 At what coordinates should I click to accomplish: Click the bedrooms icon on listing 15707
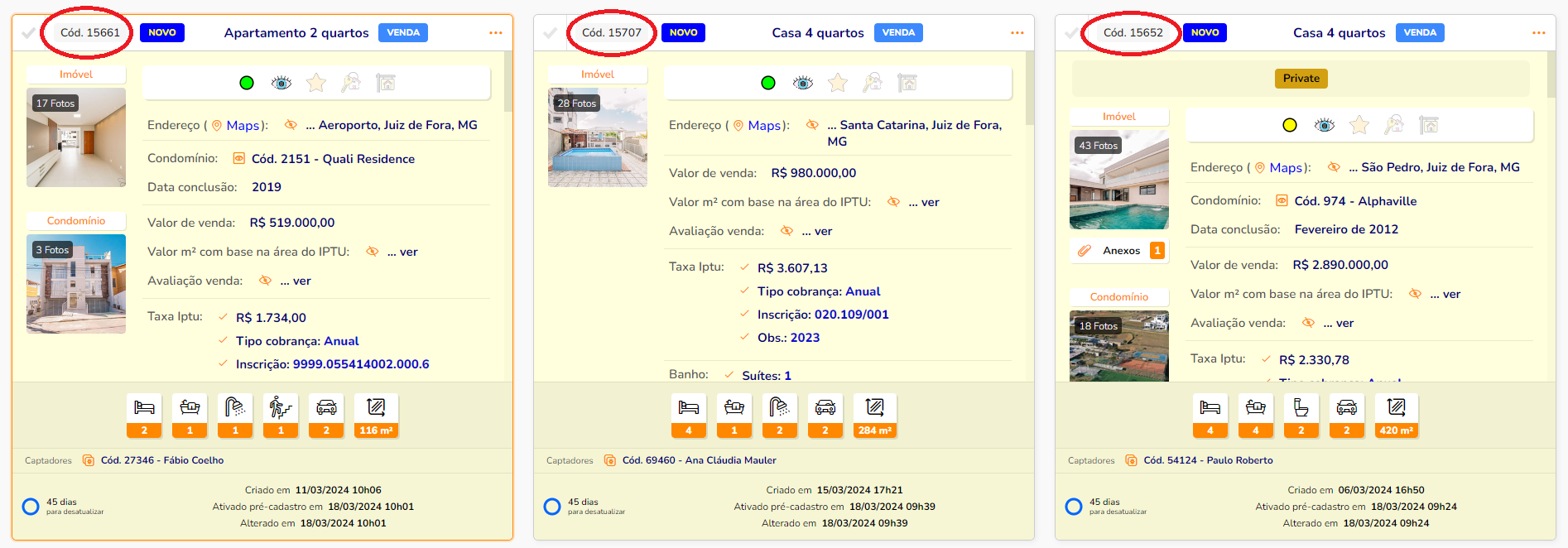(x=688, y=407)
